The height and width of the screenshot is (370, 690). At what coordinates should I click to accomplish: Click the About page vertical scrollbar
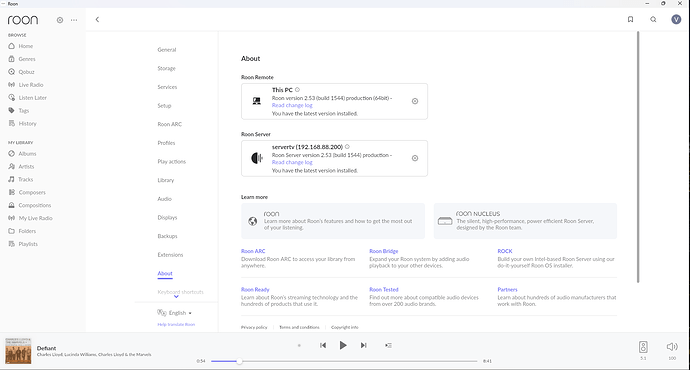coord(638,157)
